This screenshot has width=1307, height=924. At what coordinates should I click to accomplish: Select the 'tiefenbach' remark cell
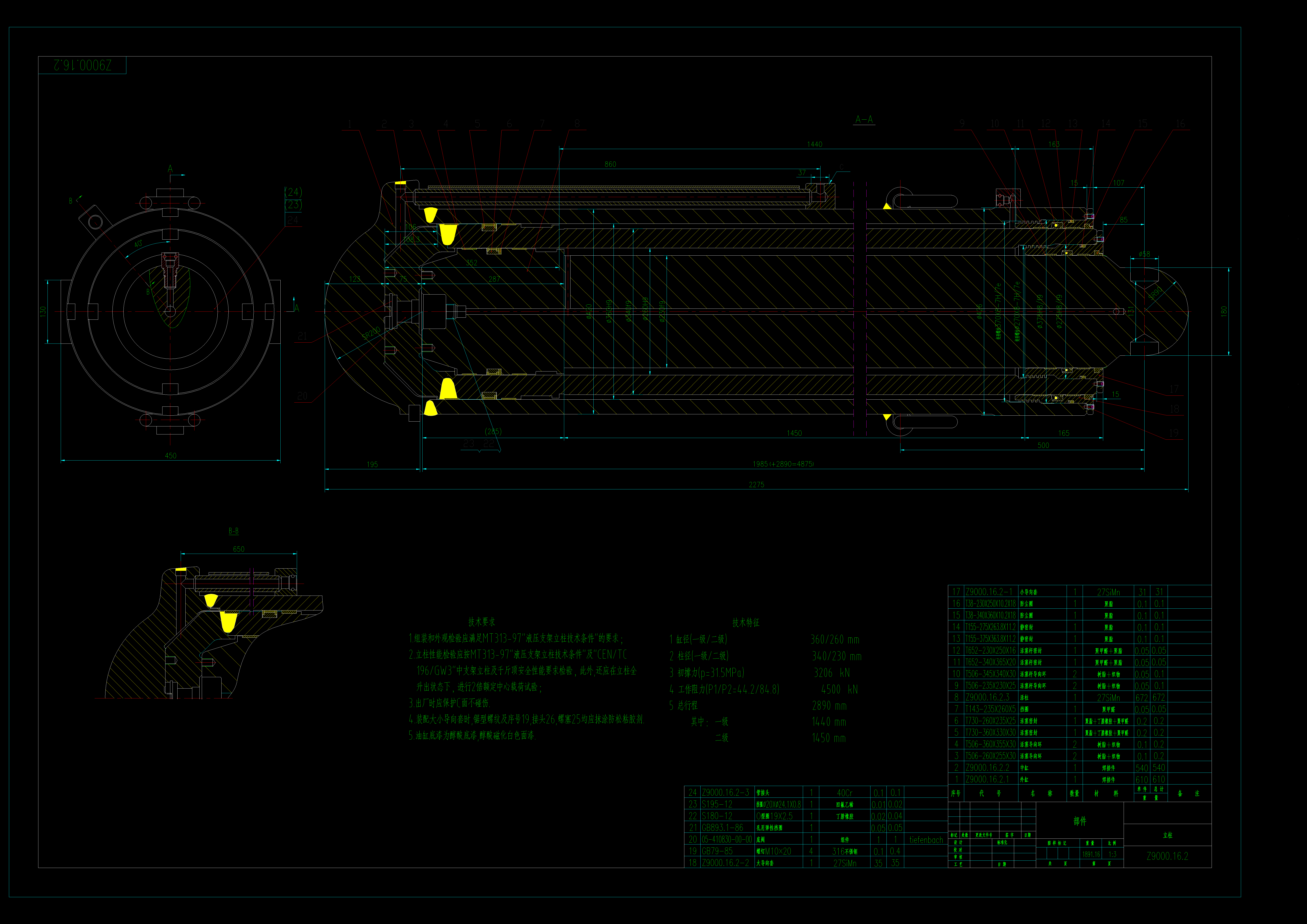coord(926,840)
